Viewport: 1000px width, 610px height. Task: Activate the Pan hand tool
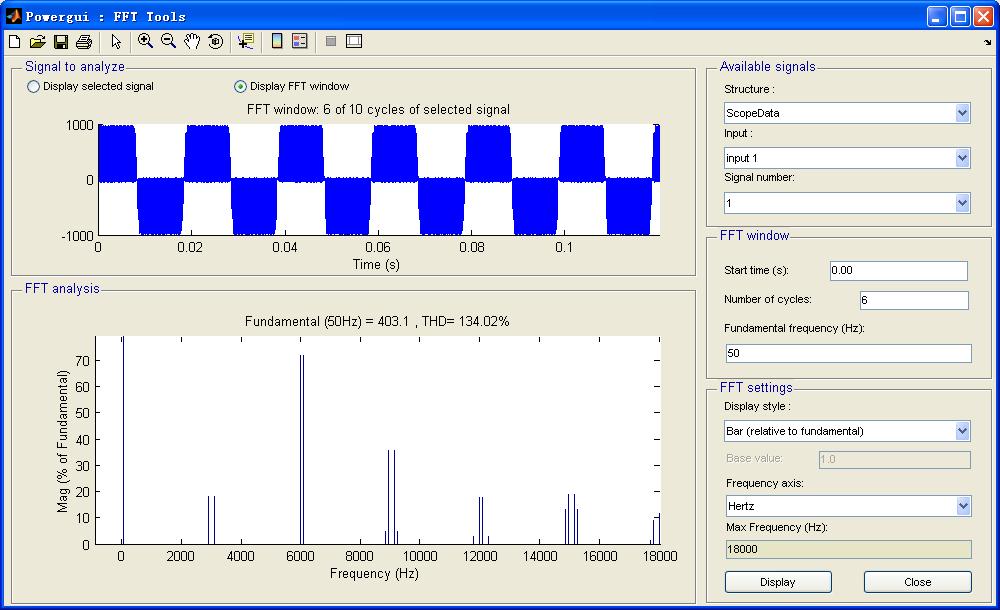191,41
